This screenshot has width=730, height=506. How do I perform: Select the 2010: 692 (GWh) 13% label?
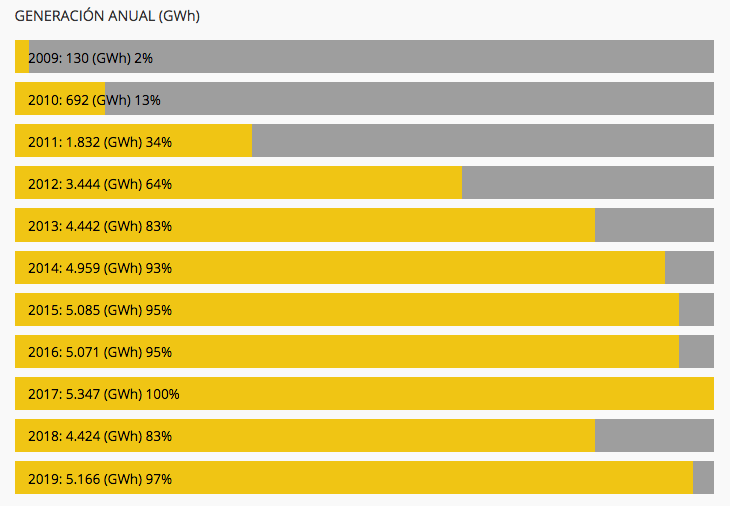click(x=94, y=100)
